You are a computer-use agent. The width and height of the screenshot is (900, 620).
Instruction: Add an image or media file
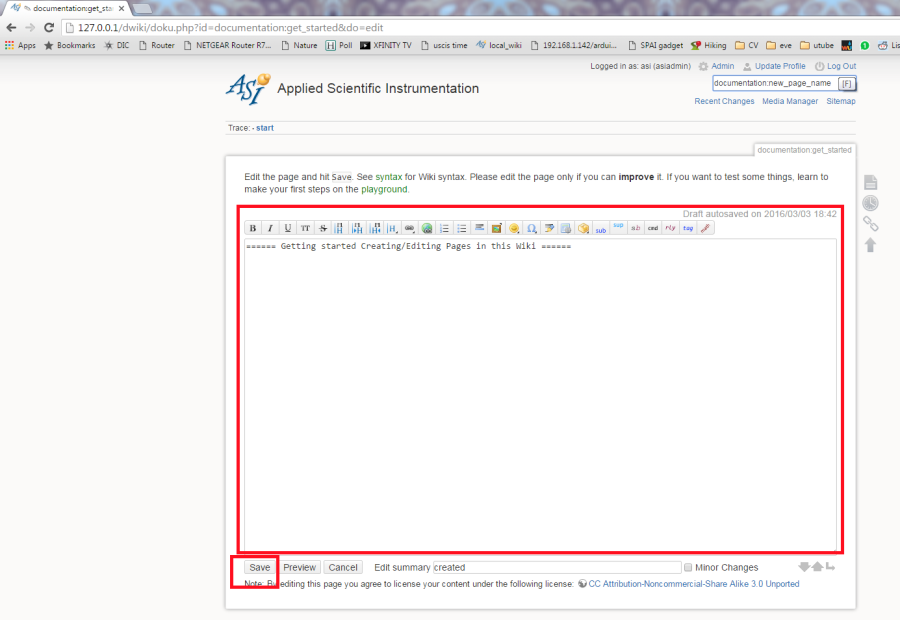(496, 228)
